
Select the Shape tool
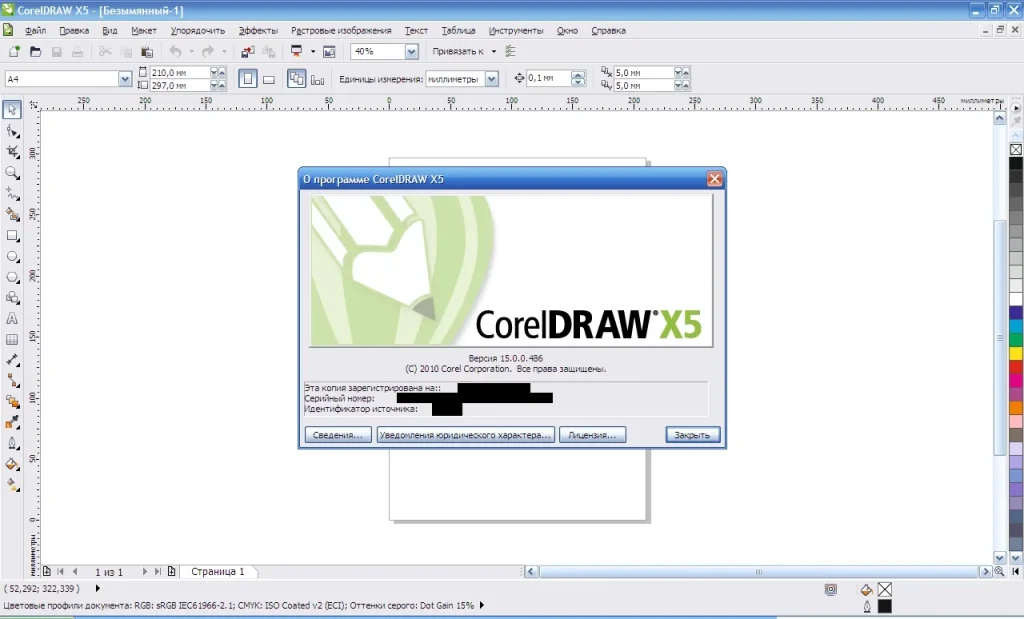tap(13, 131)
